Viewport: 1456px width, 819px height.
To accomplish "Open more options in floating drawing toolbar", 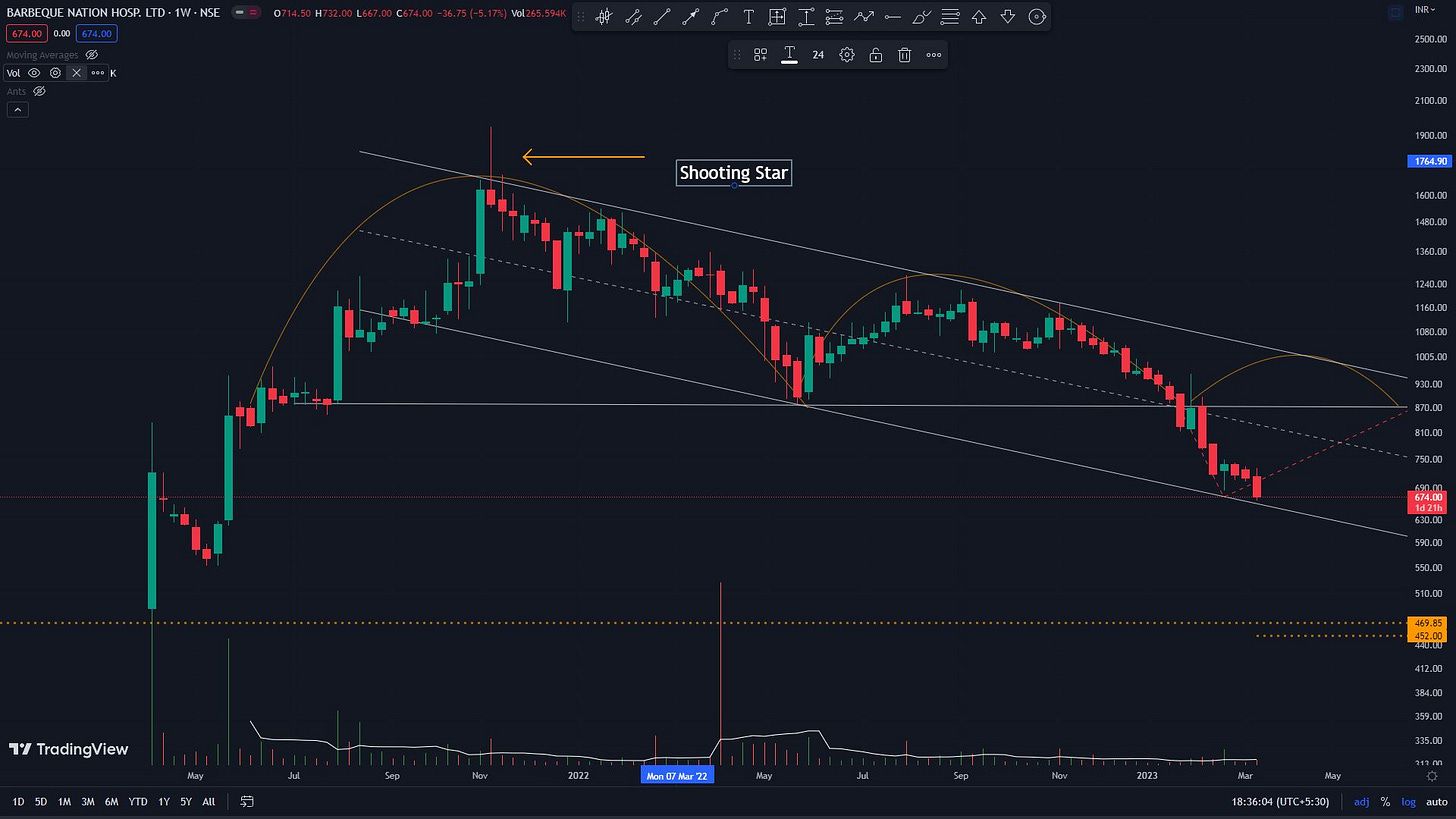I will (934, 55).
